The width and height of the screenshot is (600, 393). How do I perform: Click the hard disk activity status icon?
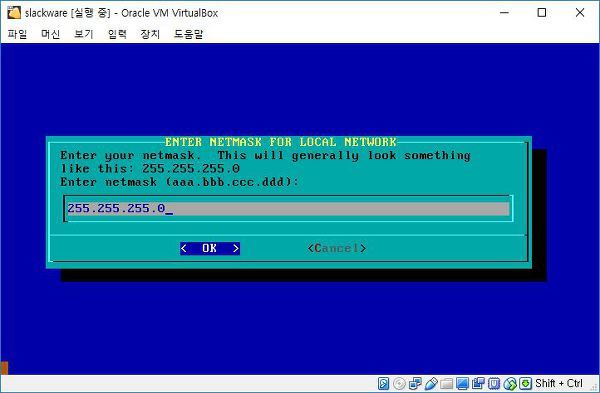coord(383,383)
